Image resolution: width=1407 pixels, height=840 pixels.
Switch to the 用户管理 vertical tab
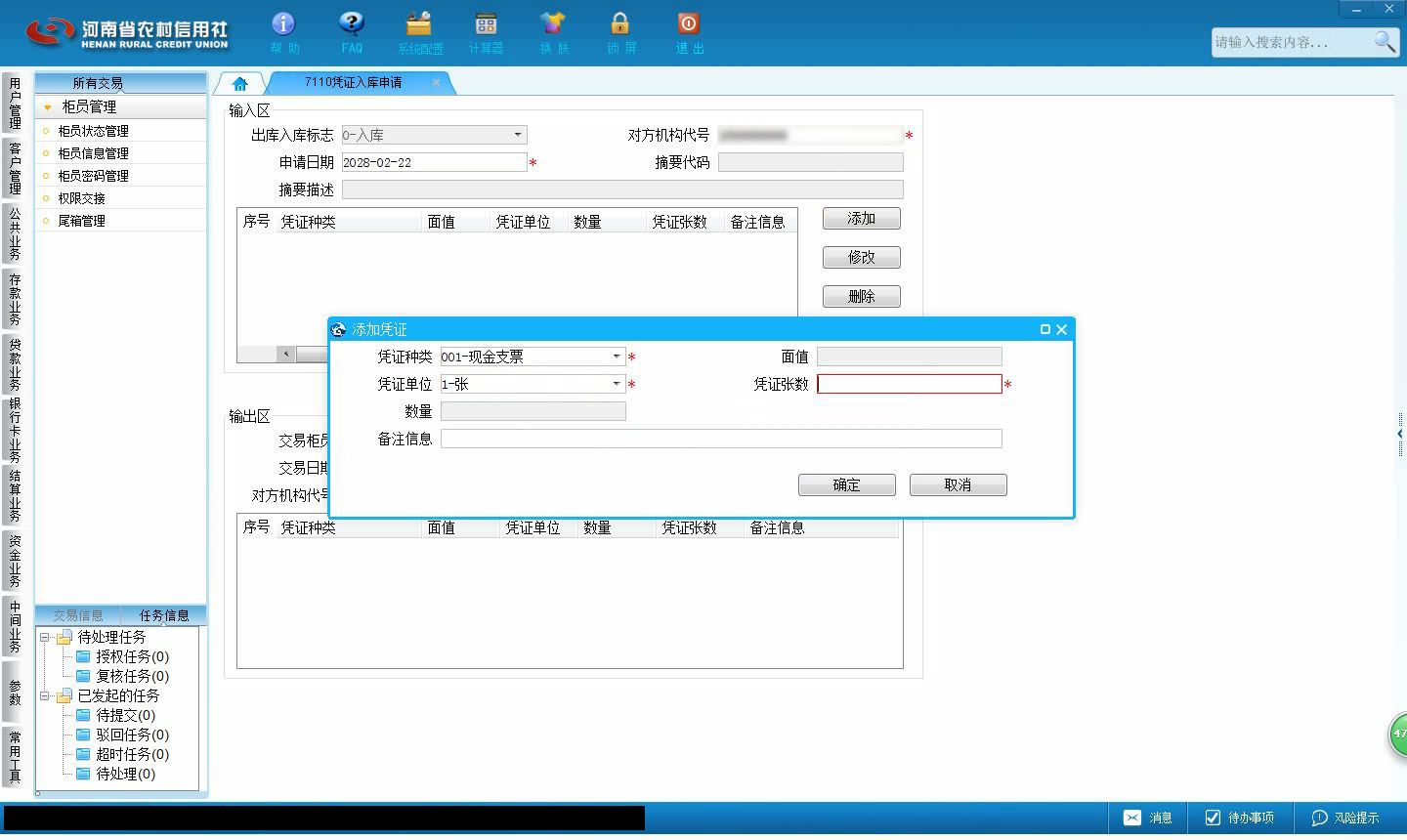15,104
